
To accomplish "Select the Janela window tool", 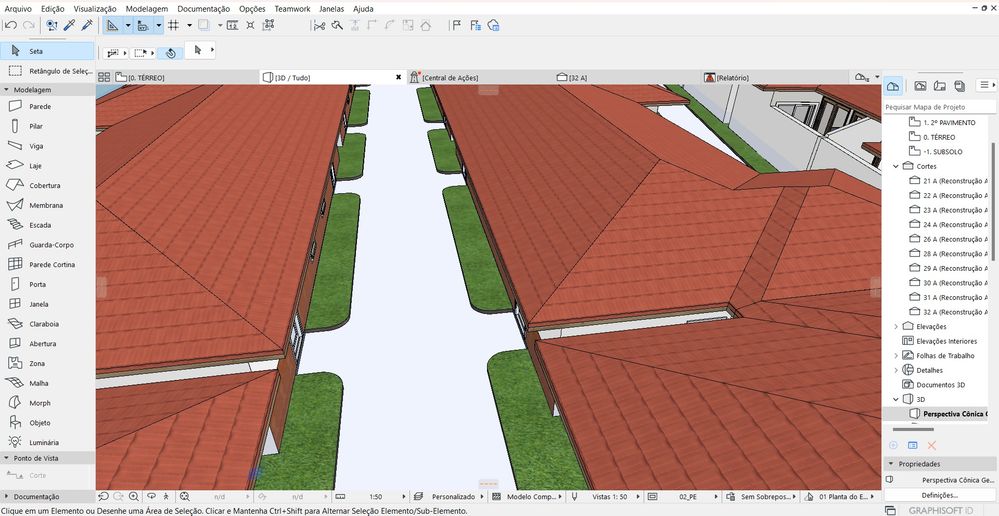I will click(x=40, y=304).
